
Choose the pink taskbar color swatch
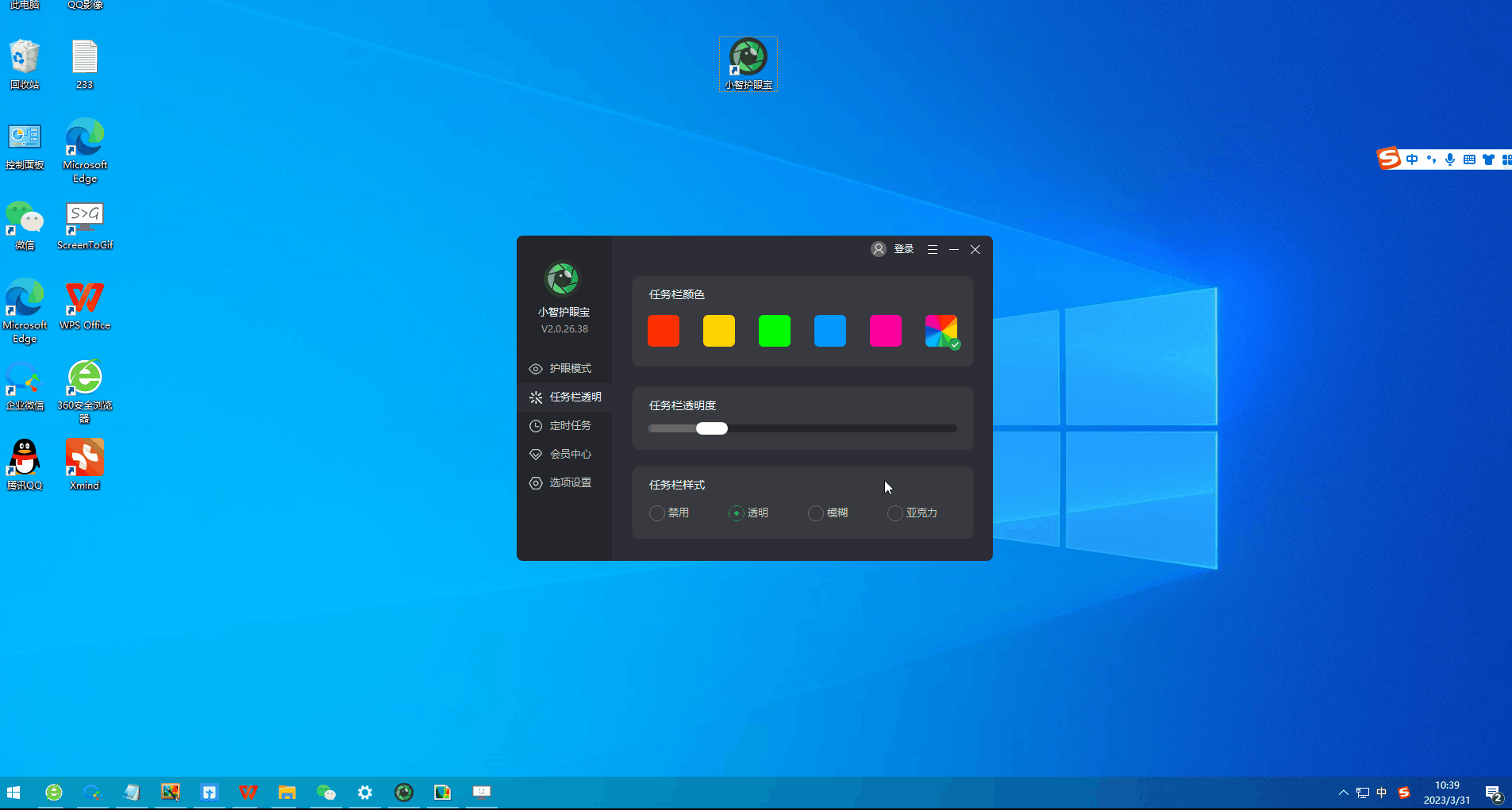[886, 331]
